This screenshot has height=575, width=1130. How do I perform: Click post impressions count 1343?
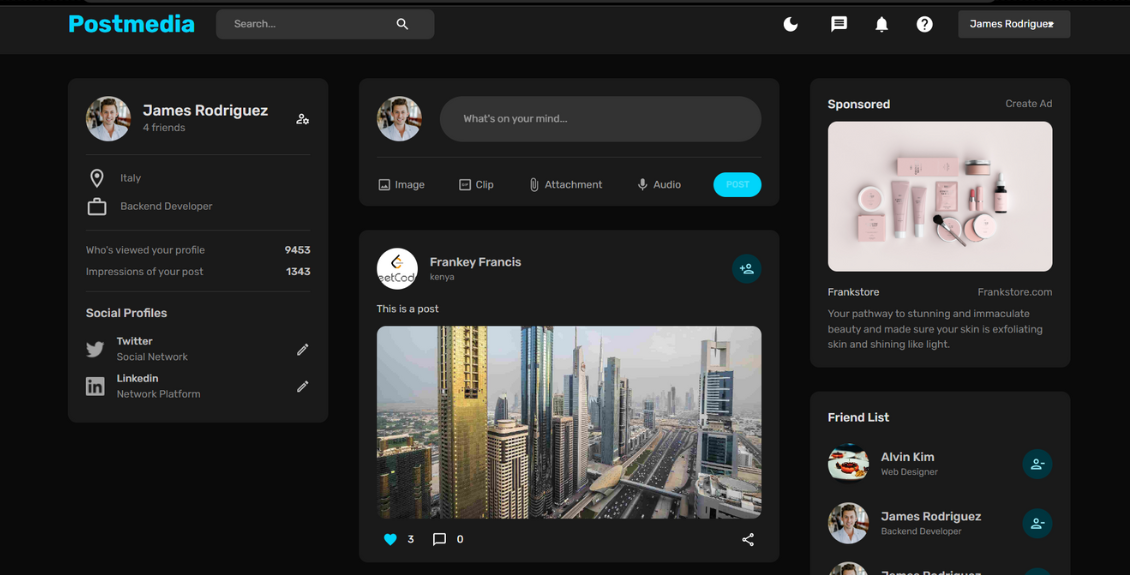[298, 272]
